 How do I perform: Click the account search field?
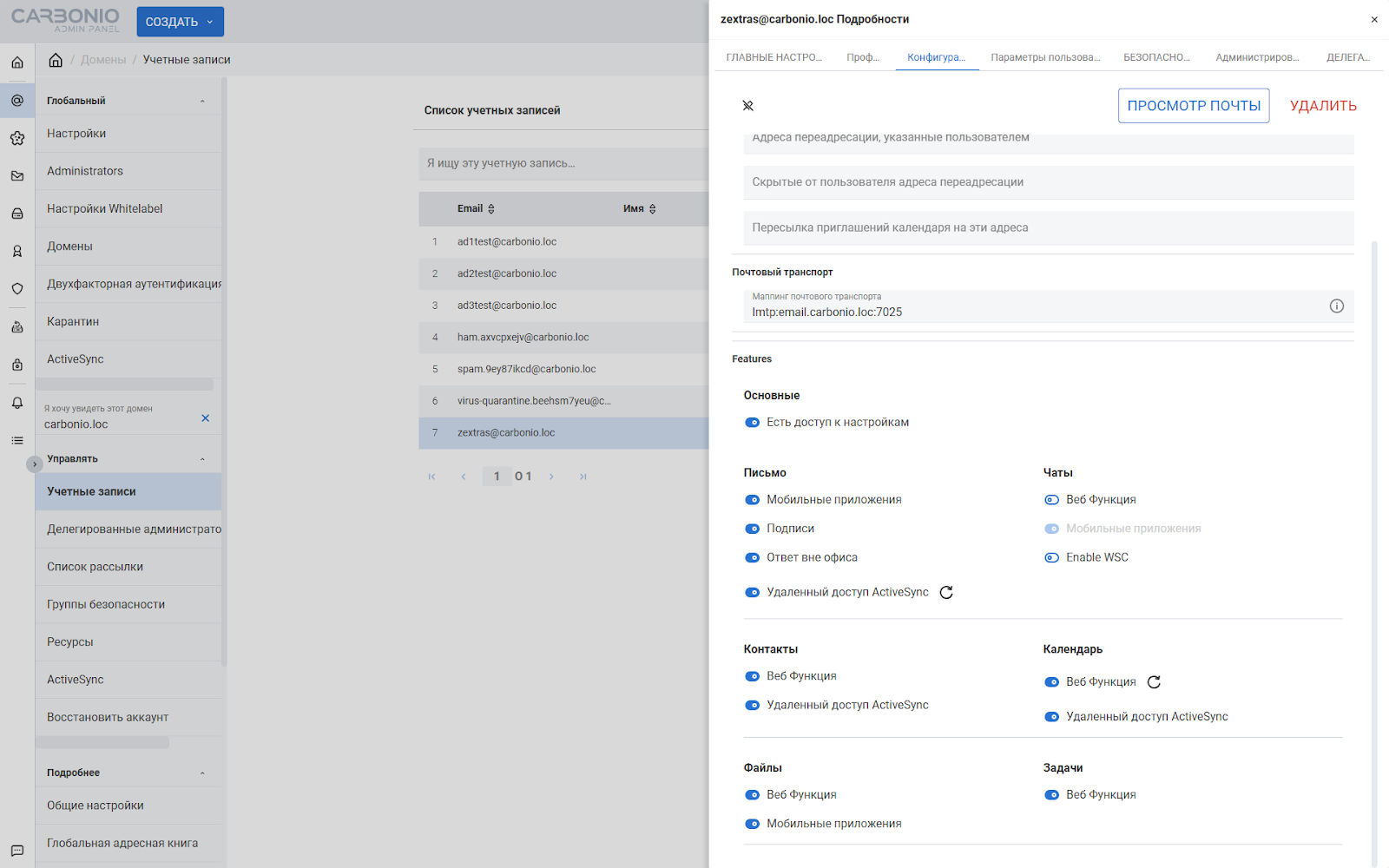[x=563, y=163]
